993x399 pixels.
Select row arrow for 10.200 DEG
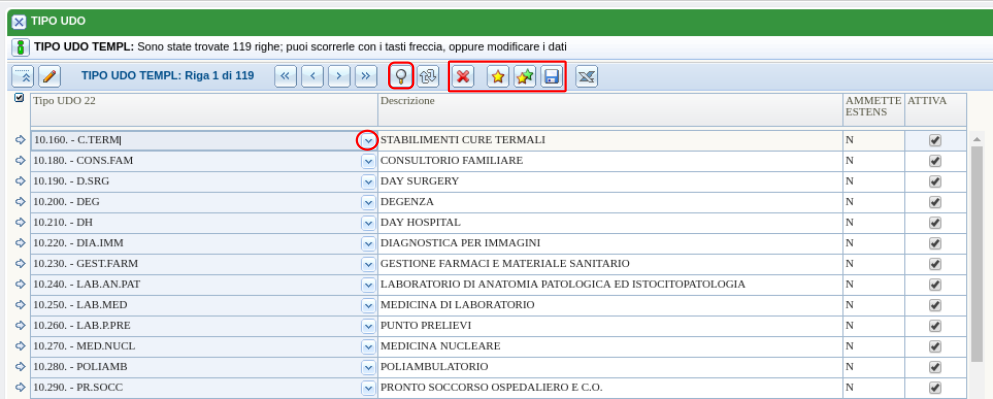click(20, 202)
